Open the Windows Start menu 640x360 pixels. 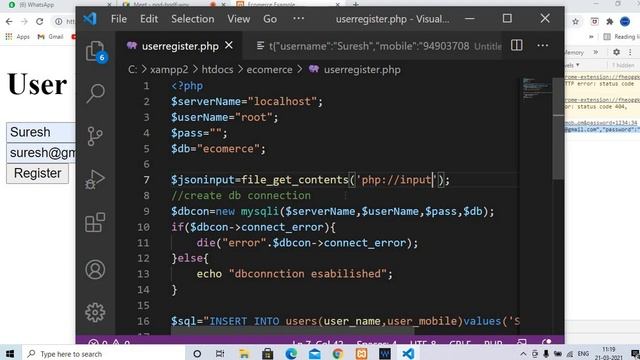coord(10,353)
